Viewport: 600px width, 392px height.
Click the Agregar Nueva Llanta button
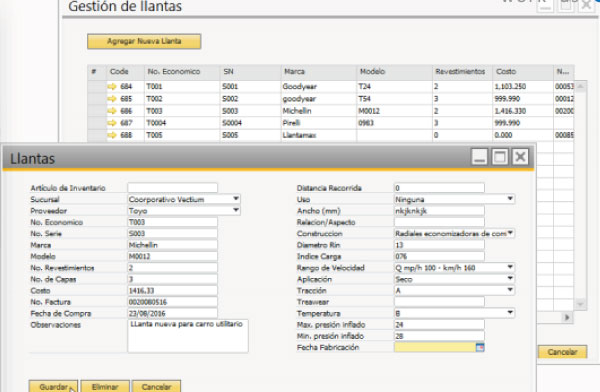coord(144,41)
